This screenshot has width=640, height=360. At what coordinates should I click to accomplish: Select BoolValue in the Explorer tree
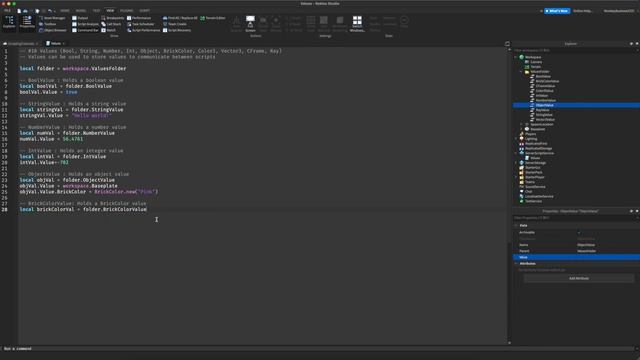[x=543, y=76]
